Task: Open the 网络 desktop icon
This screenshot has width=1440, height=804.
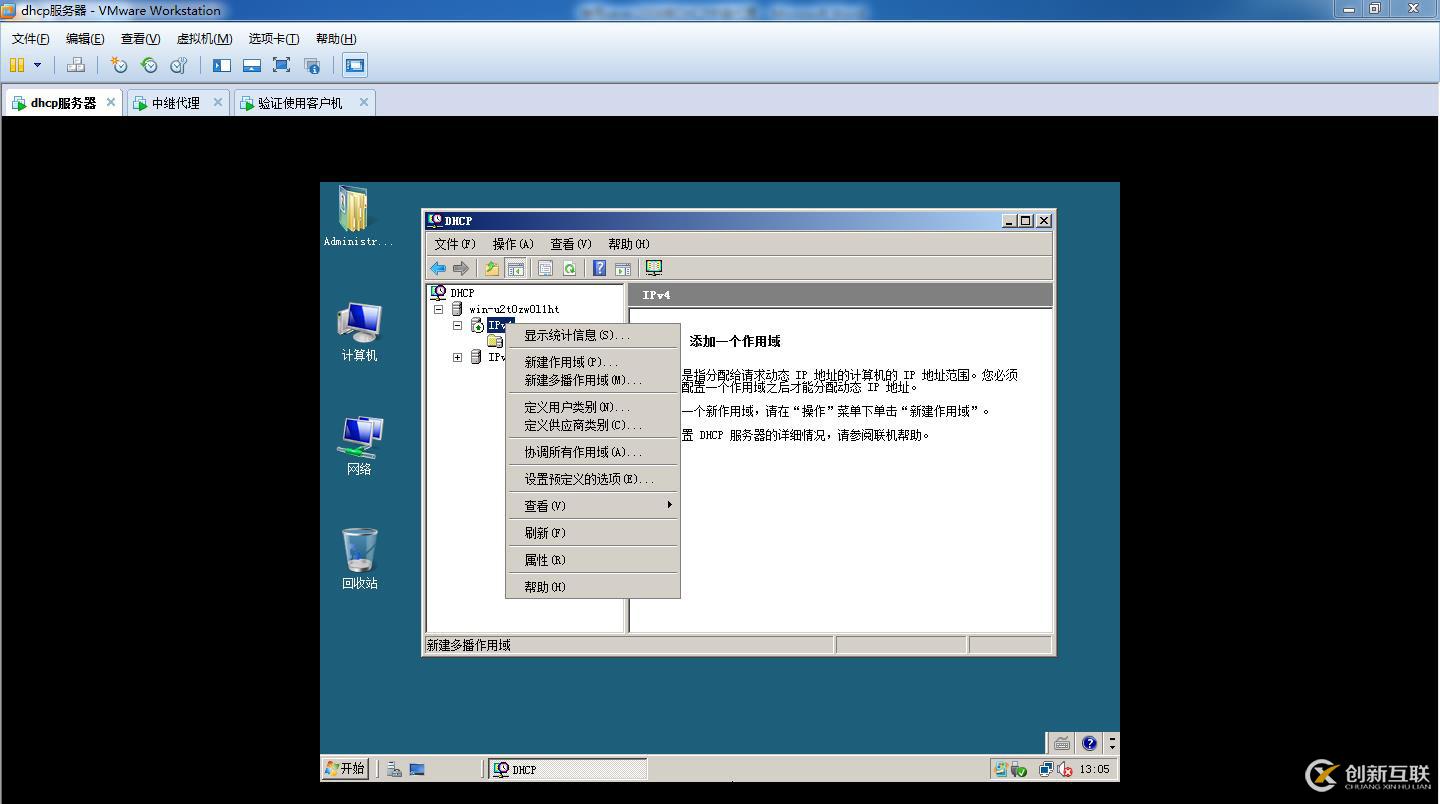Action: [359, 446]
